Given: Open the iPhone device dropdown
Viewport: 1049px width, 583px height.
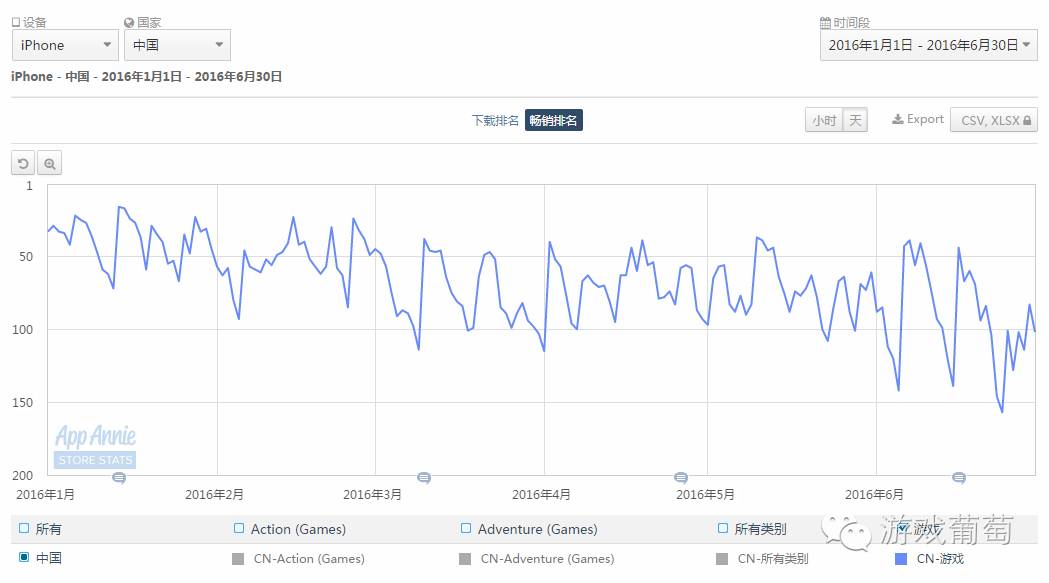Looking at the screenshot, I should pos(66,45).
